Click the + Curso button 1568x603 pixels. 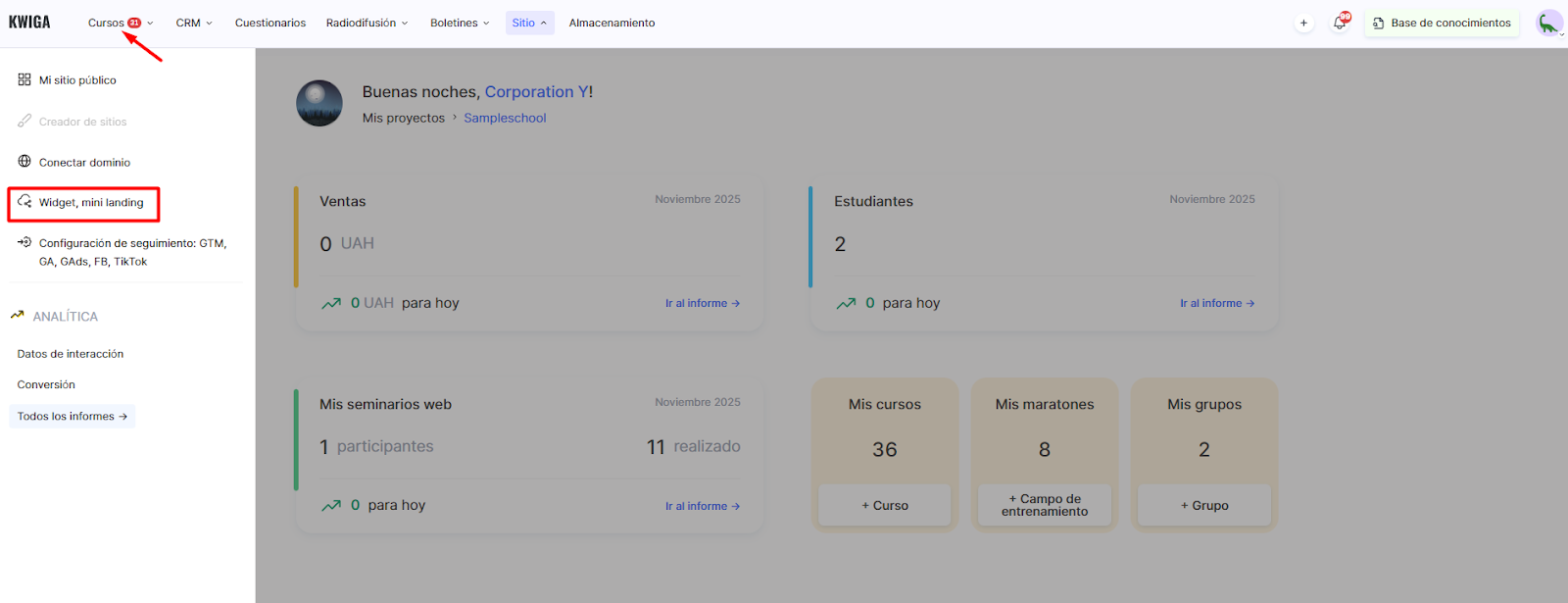point(884,505)
